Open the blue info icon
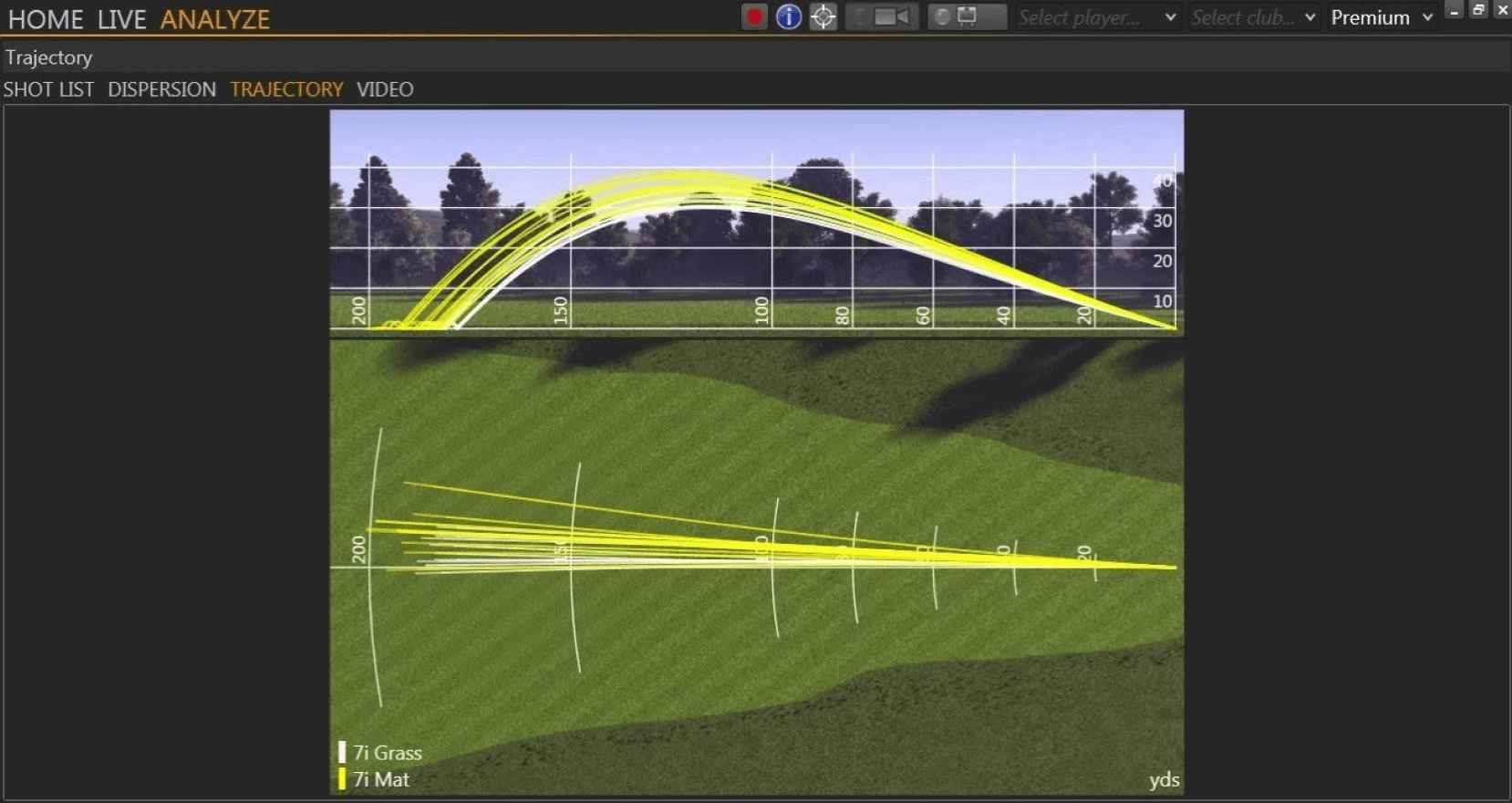Viewport: 1512px width, 803px height. tap(789, 17)
